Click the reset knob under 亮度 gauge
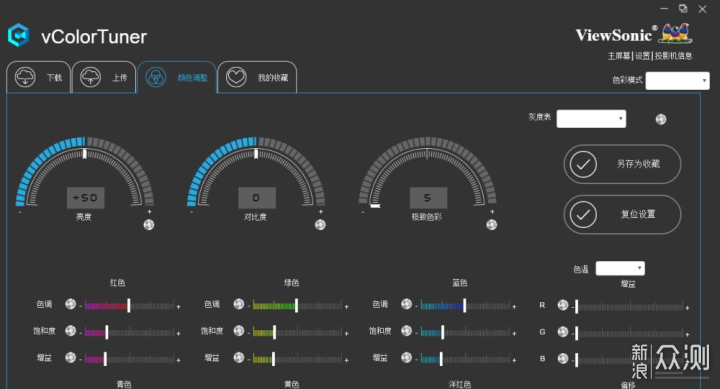The image size is (720, 389). pyautogui.click(x=149, y=225)
